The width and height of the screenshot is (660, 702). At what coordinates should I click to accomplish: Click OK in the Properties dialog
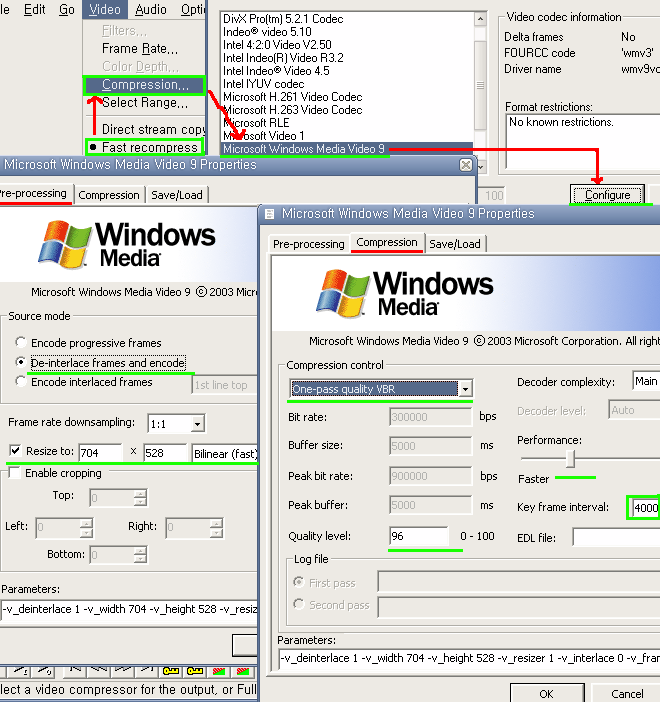click(x=547, y=693)
